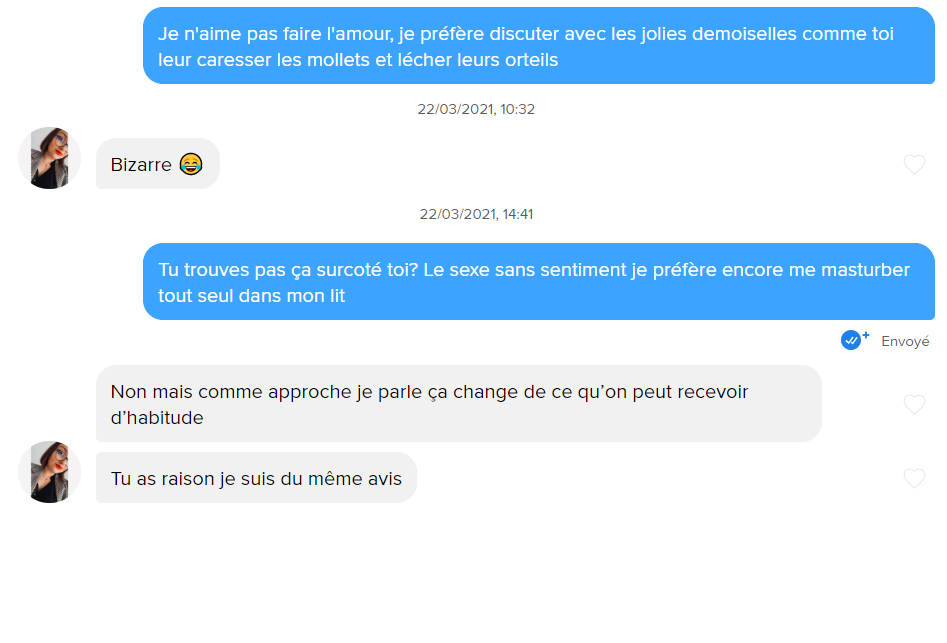Select the "Tu as raison je suis" bubble
947x643 pixels.
coord(256,478)
